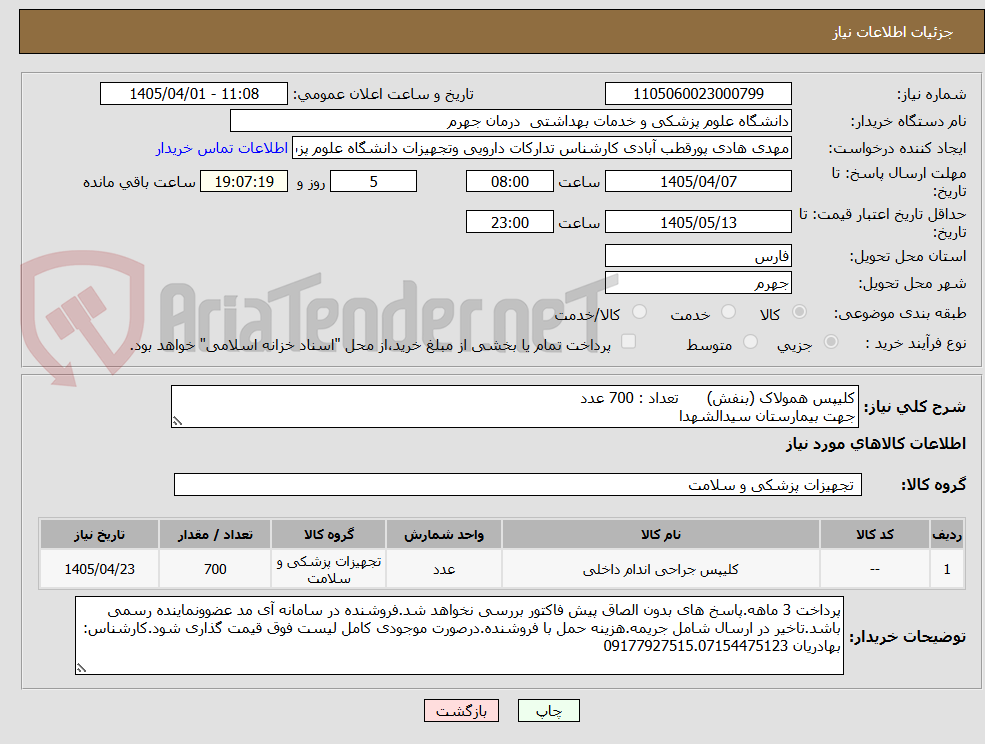
Task: Click the گروه کالا column header
Action: click(329, 534)
